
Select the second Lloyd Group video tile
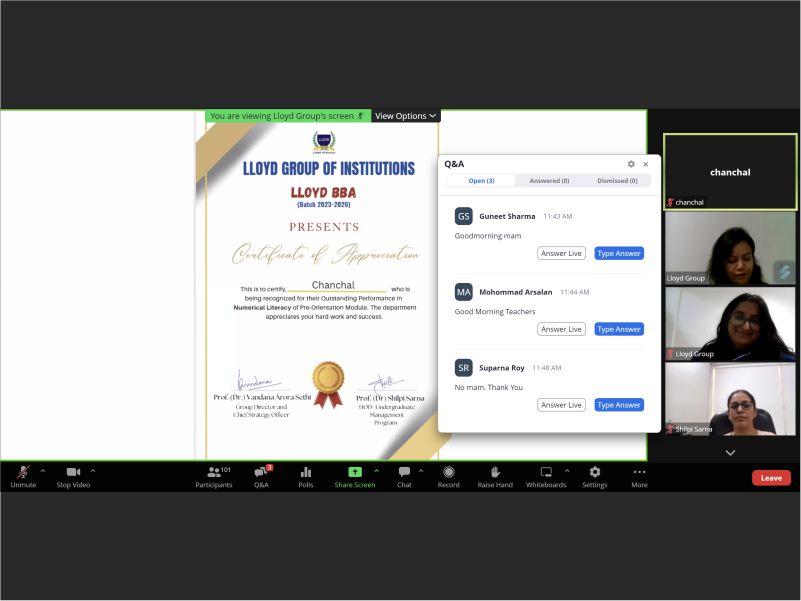click(x=730, y=324)
